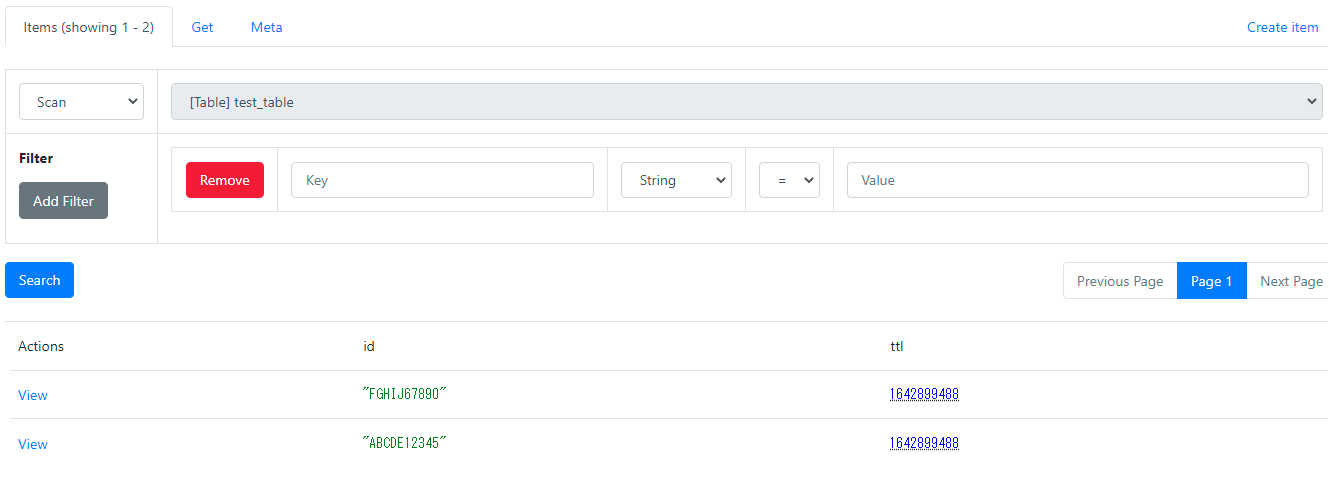This screenshot has width=1329, height=485.
Task: Open the String type dropdown
Action: (676, 180)
